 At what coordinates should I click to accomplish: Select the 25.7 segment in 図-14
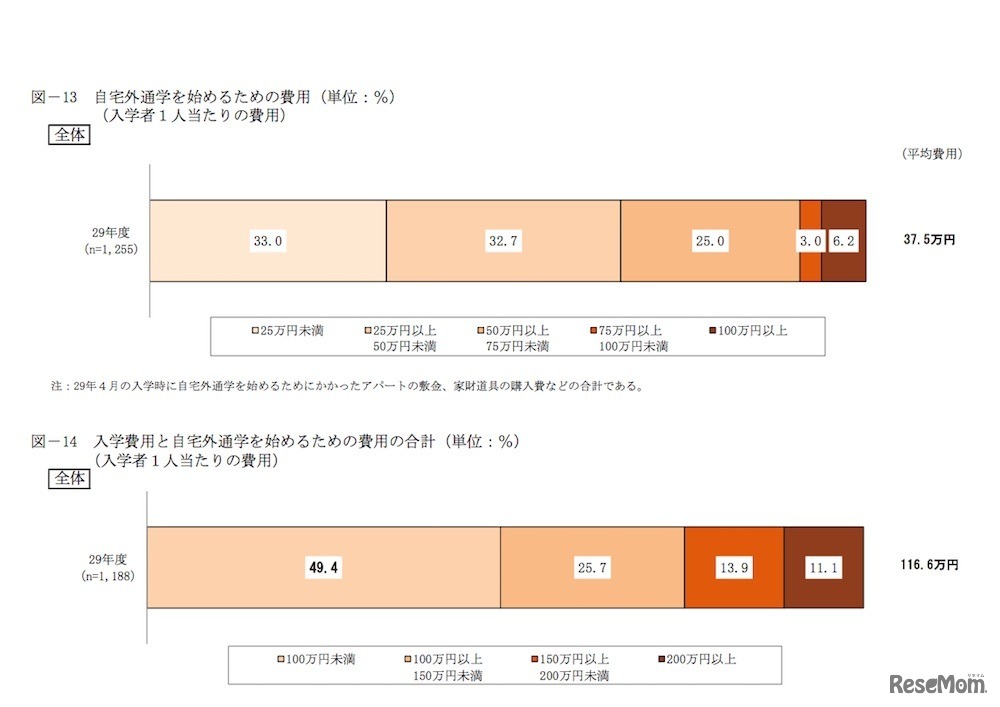point(592,566)
